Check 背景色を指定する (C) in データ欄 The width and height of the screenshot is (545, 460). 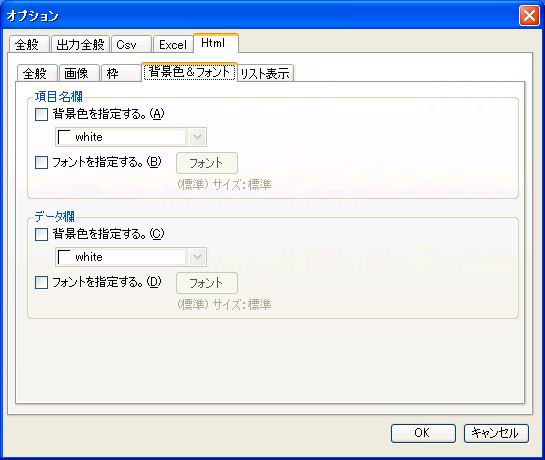pyautogui.click(x=41, y=234)
